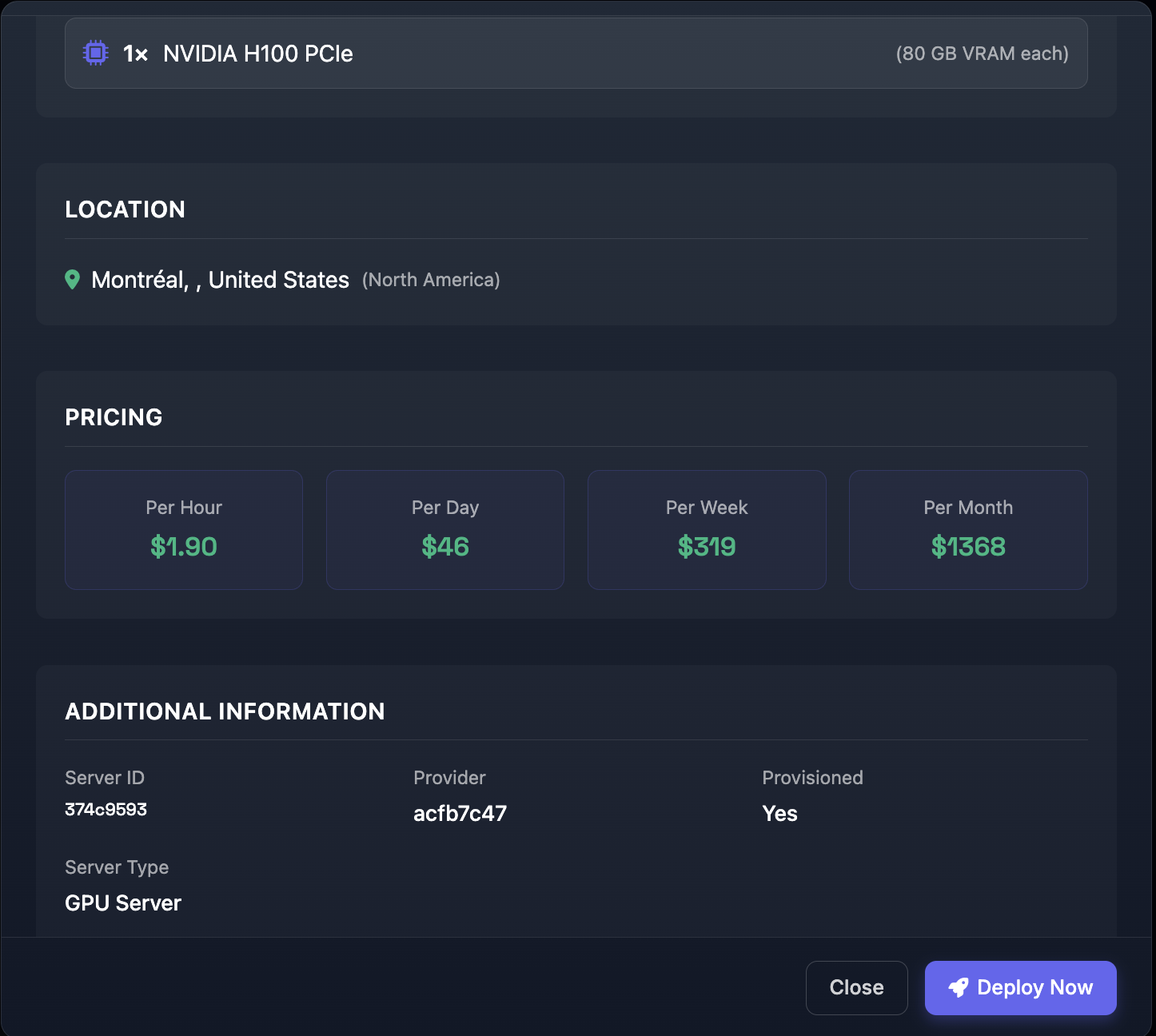This screenshot has width=1156, height=1036.
Task: Click the location pin icon
Action: (x=72, y=280)
